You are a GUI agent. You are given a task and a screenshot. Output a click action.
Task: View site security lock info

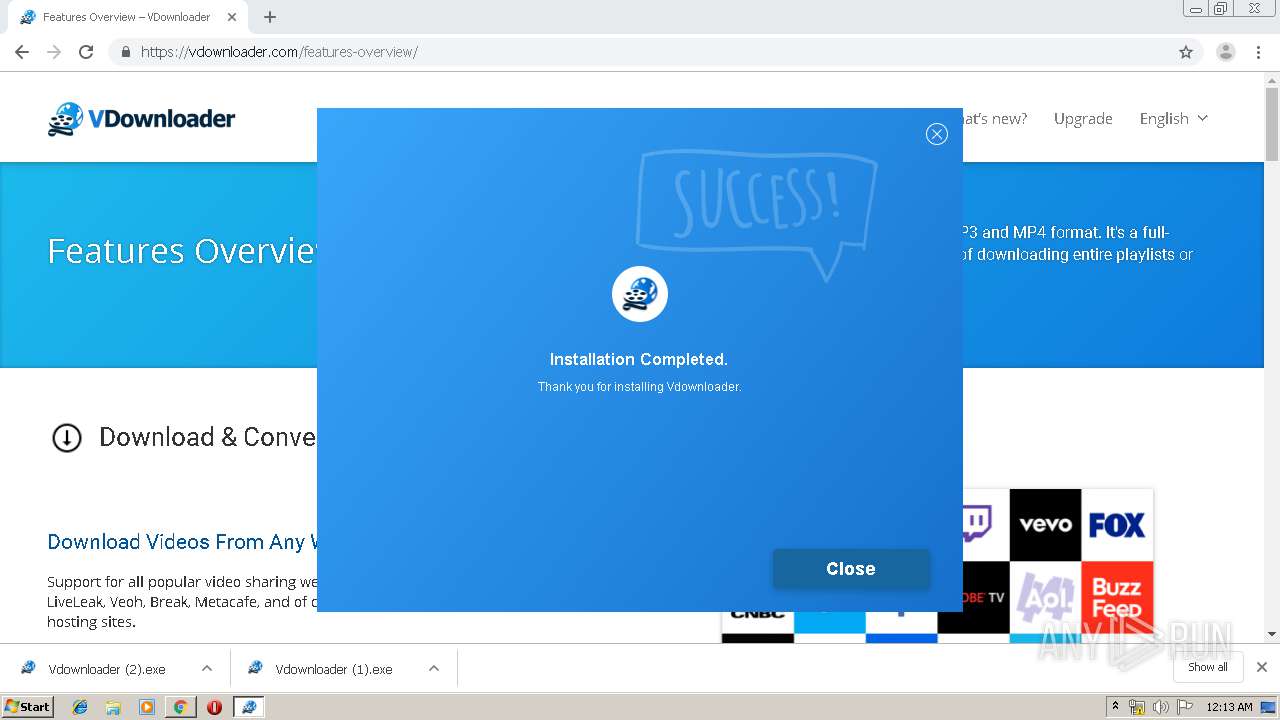(x=125, y=52)
